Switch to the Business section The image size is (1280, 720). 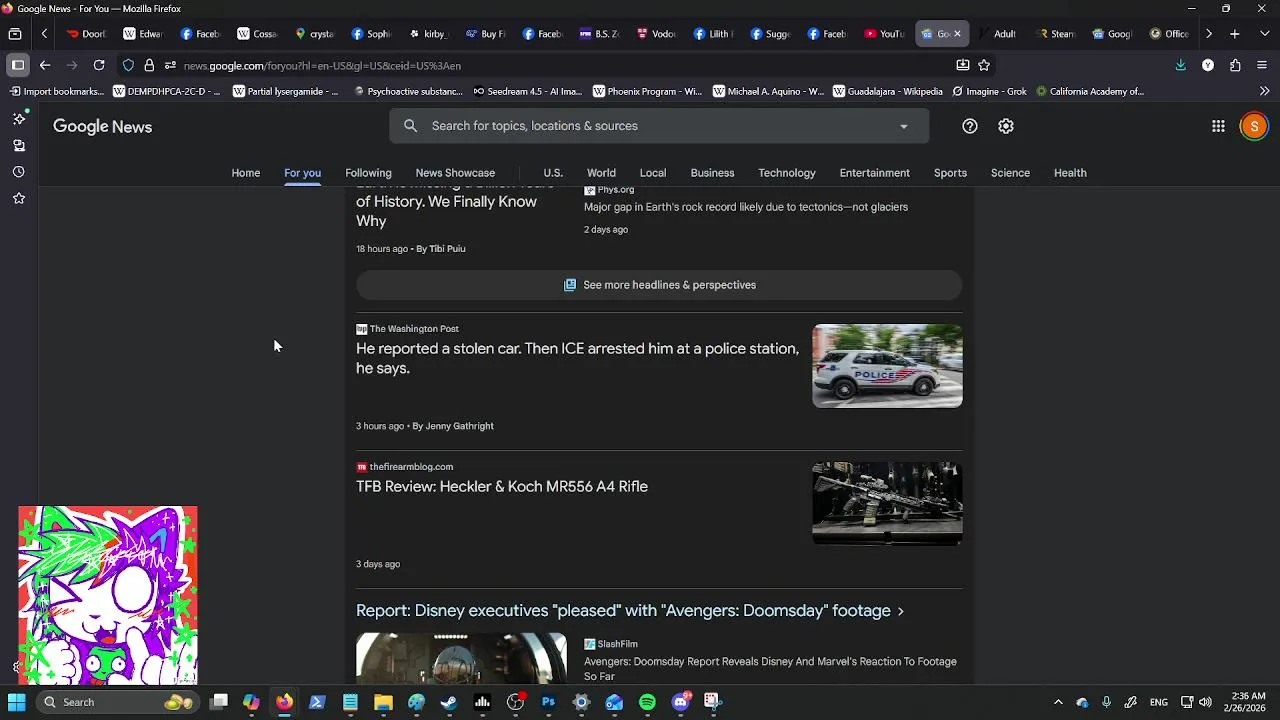pos(712,173)
